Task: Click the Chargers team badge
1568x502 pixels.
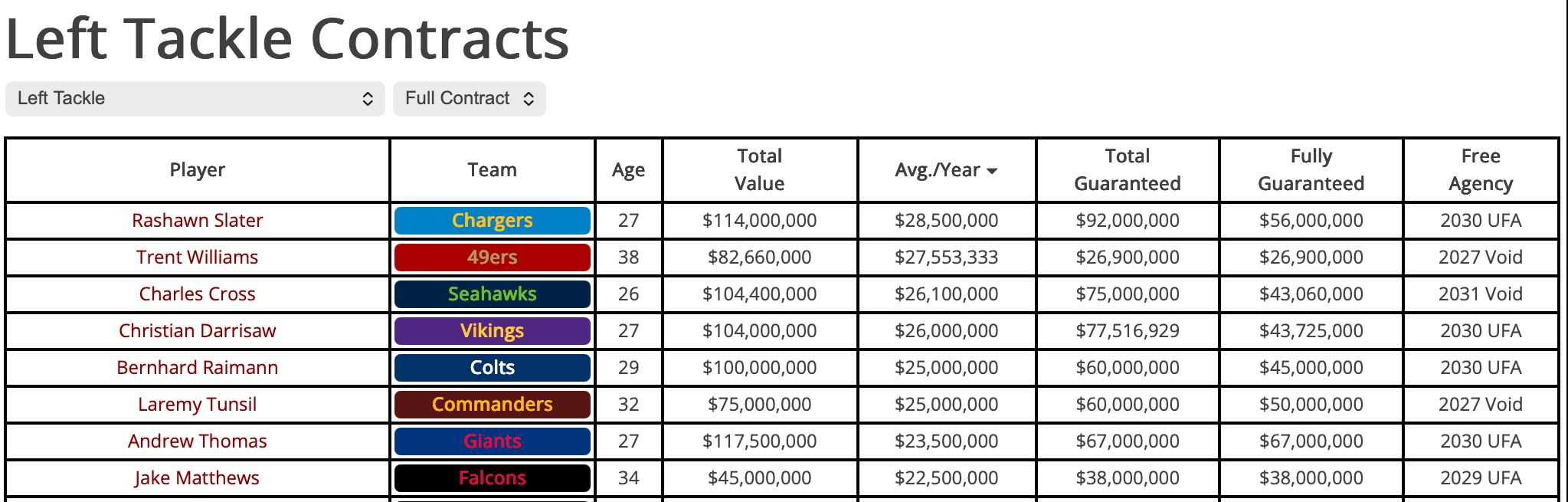Action: tap(492, 221)
